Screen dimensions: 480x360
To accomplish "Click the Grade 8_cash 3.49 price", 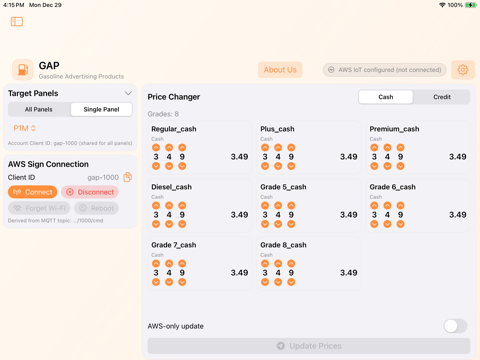I will [349, 273].
